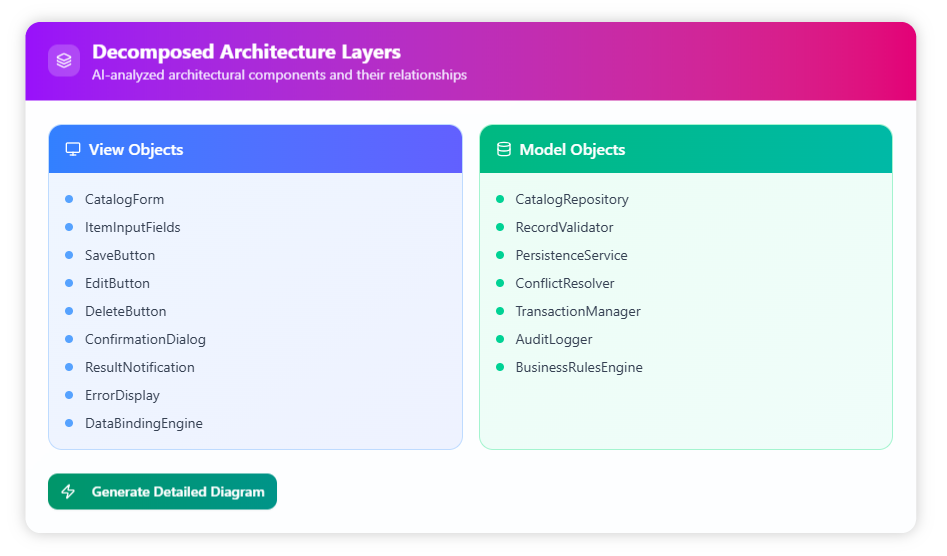
Task: Select the Model Objects panel header
Action: click(x=685, y=150)
